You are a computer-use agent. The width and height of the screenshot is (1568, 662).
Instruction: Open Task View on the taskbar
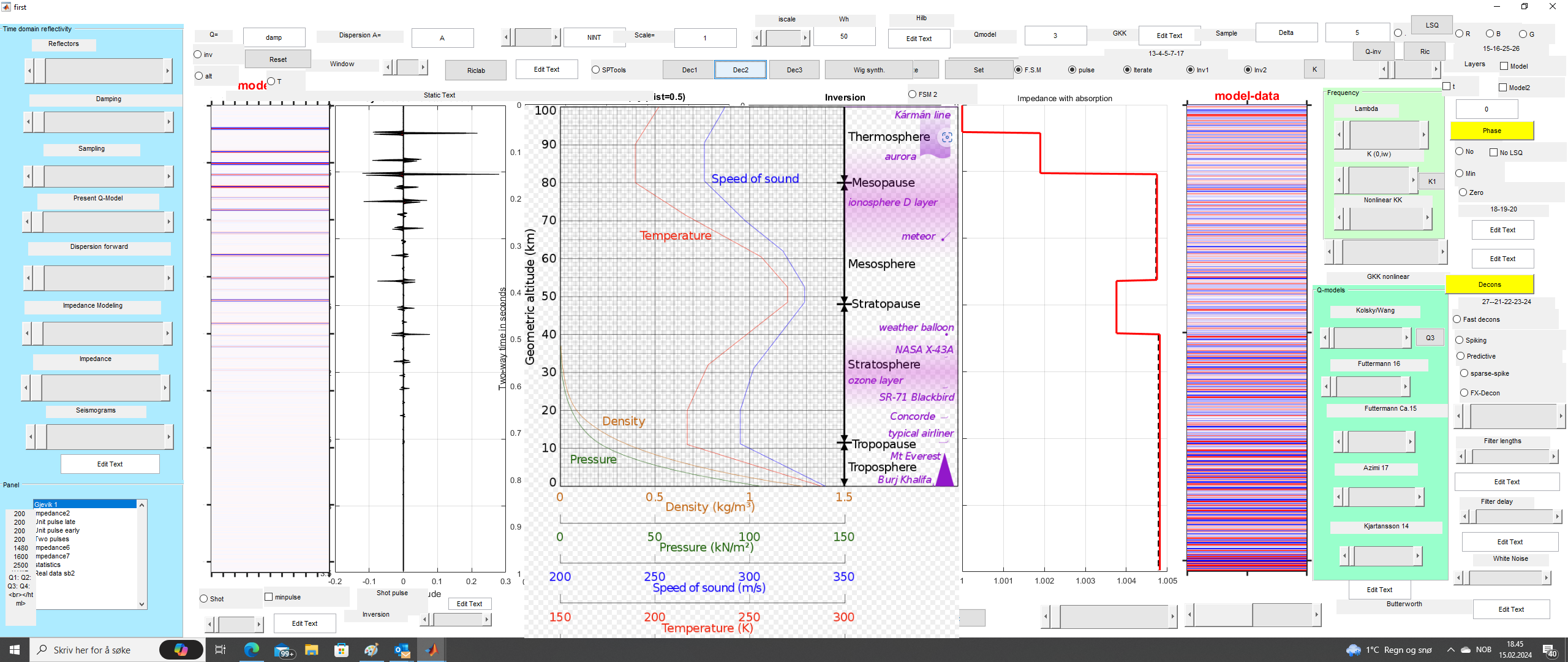click(221, 650)
